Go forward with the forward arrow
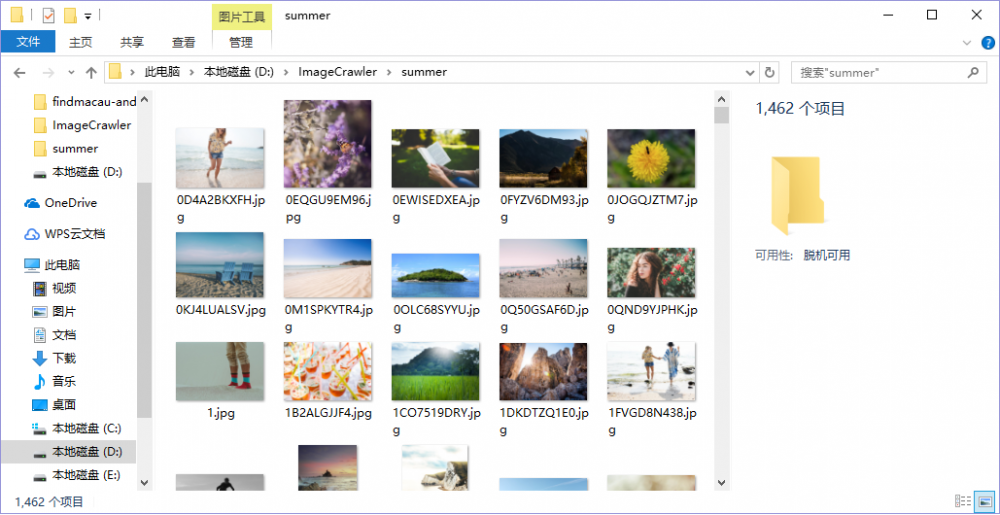The image size is (1000, 515). (48, 73)
